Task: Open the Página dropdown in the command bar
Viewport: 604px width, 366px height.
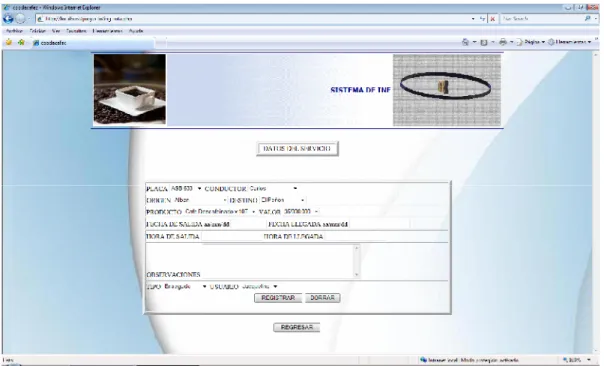Action: click(531, 42)
